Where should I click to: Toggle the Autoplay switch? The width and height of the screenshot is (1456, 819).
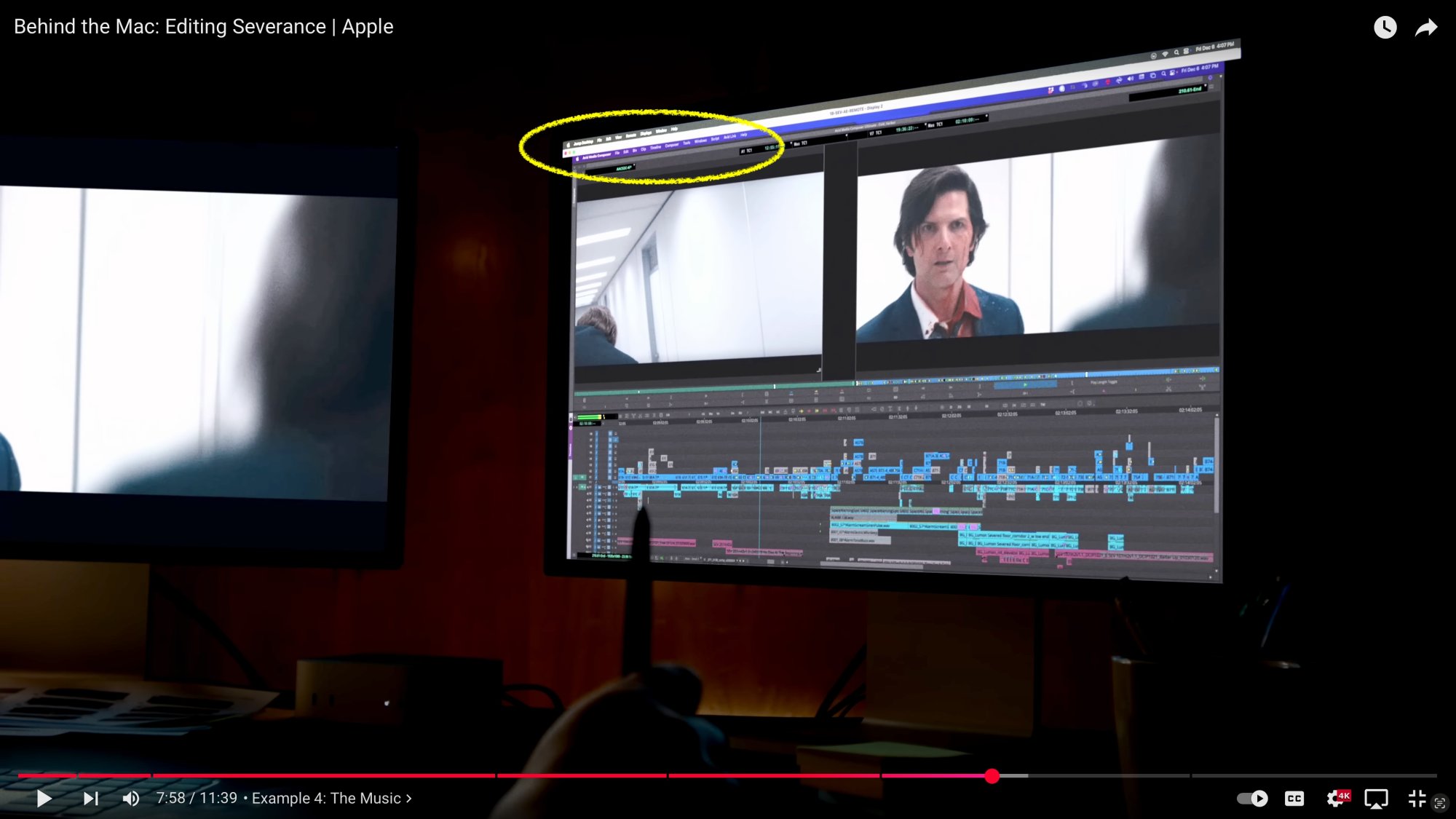coord(1252,799)
